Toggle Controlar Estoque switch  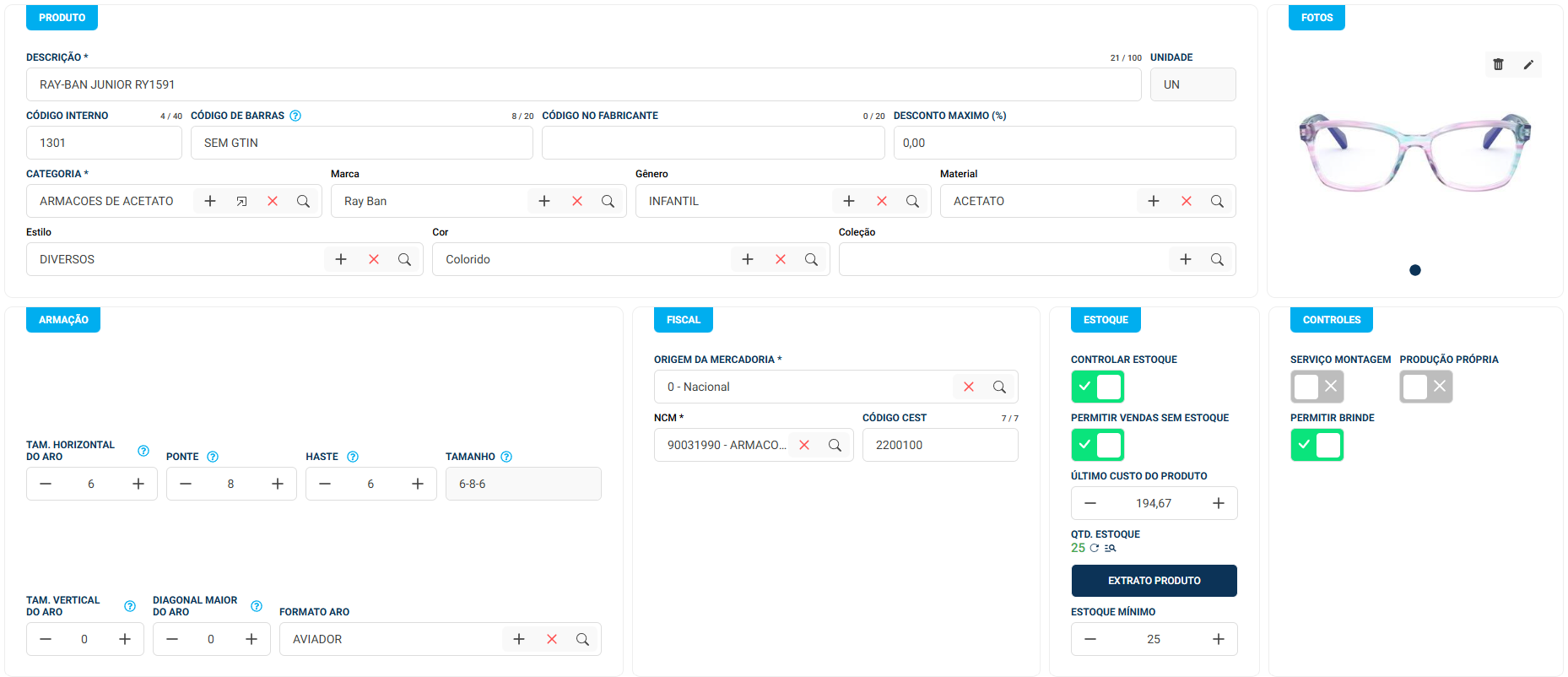(x=1097, y=387)
